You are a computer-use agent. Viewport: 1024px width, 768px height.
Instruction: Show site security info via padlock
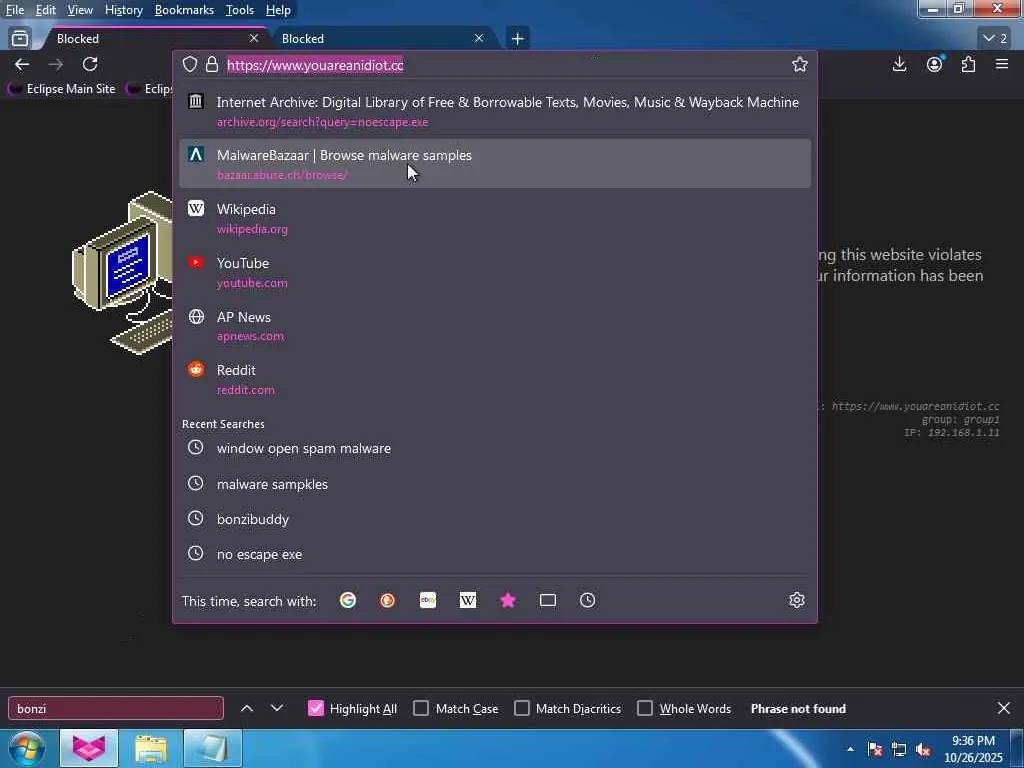point(212,64)
